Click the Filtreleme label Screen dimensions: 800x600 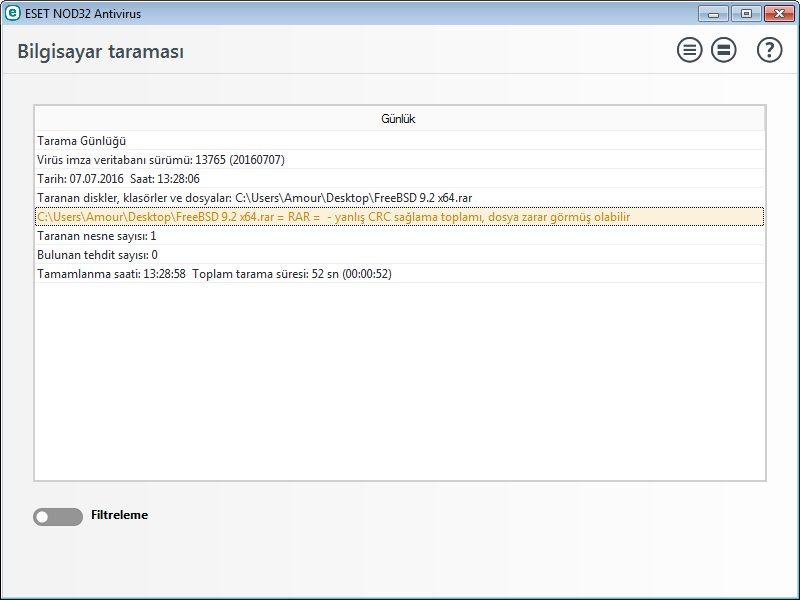tap(119, 515)
